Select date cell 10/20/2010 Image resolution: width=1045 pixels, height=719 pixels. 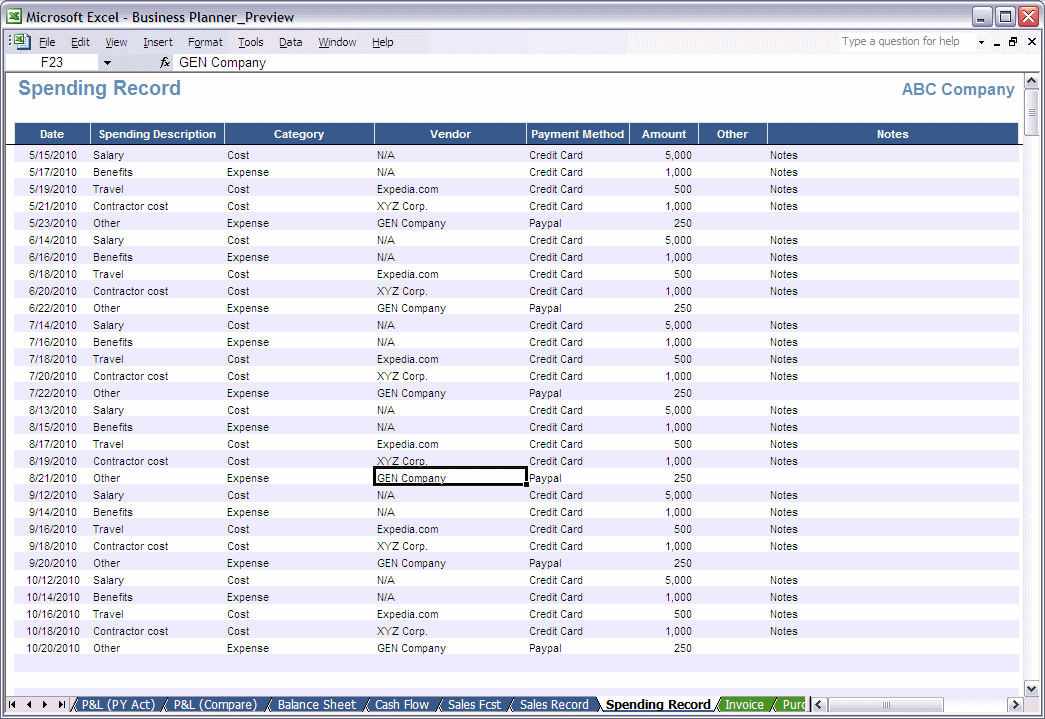click(53, 648)
